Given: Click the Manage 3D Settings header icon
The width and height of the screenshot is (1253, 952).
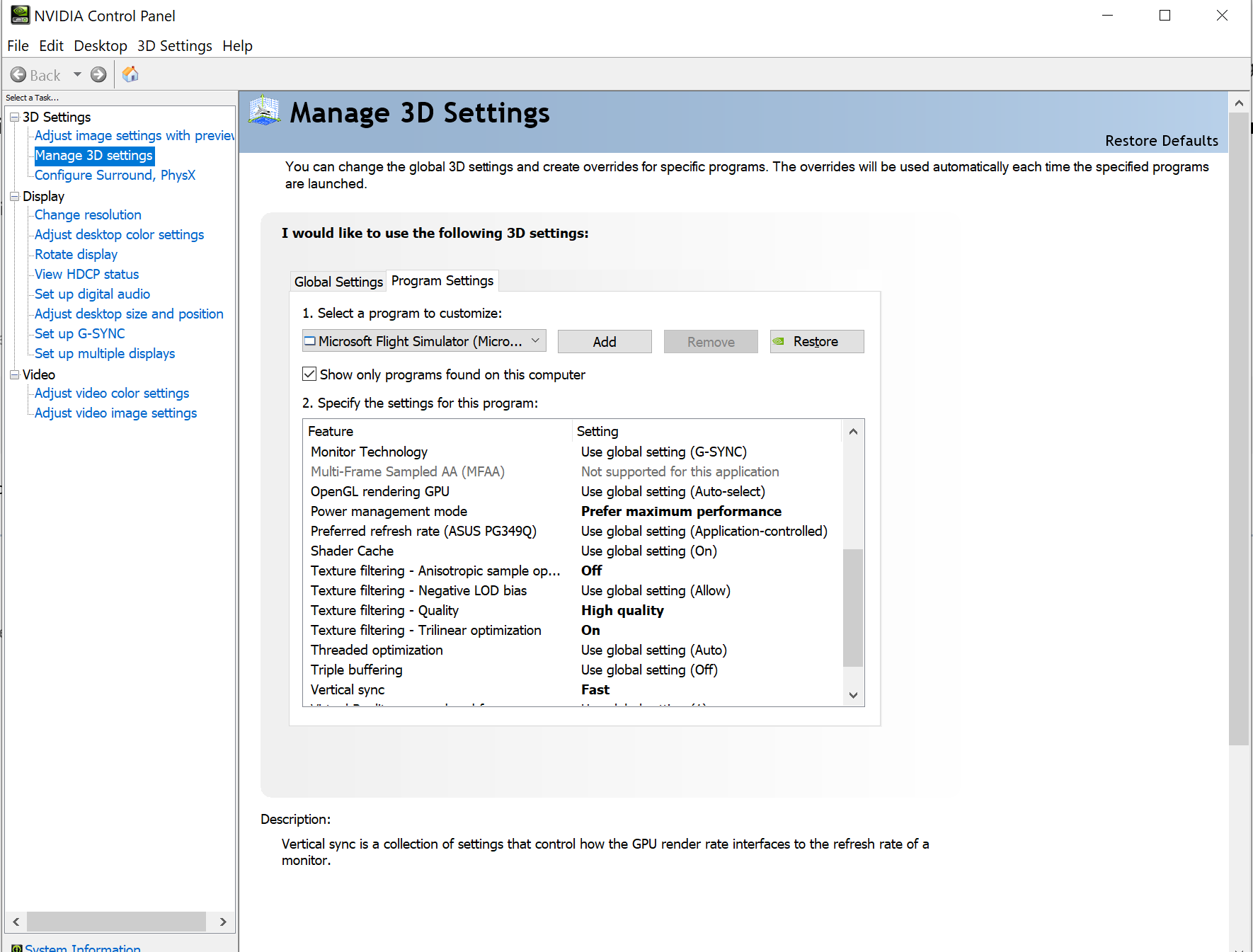Looking at the screenshot, I should [x=265, y=111].
